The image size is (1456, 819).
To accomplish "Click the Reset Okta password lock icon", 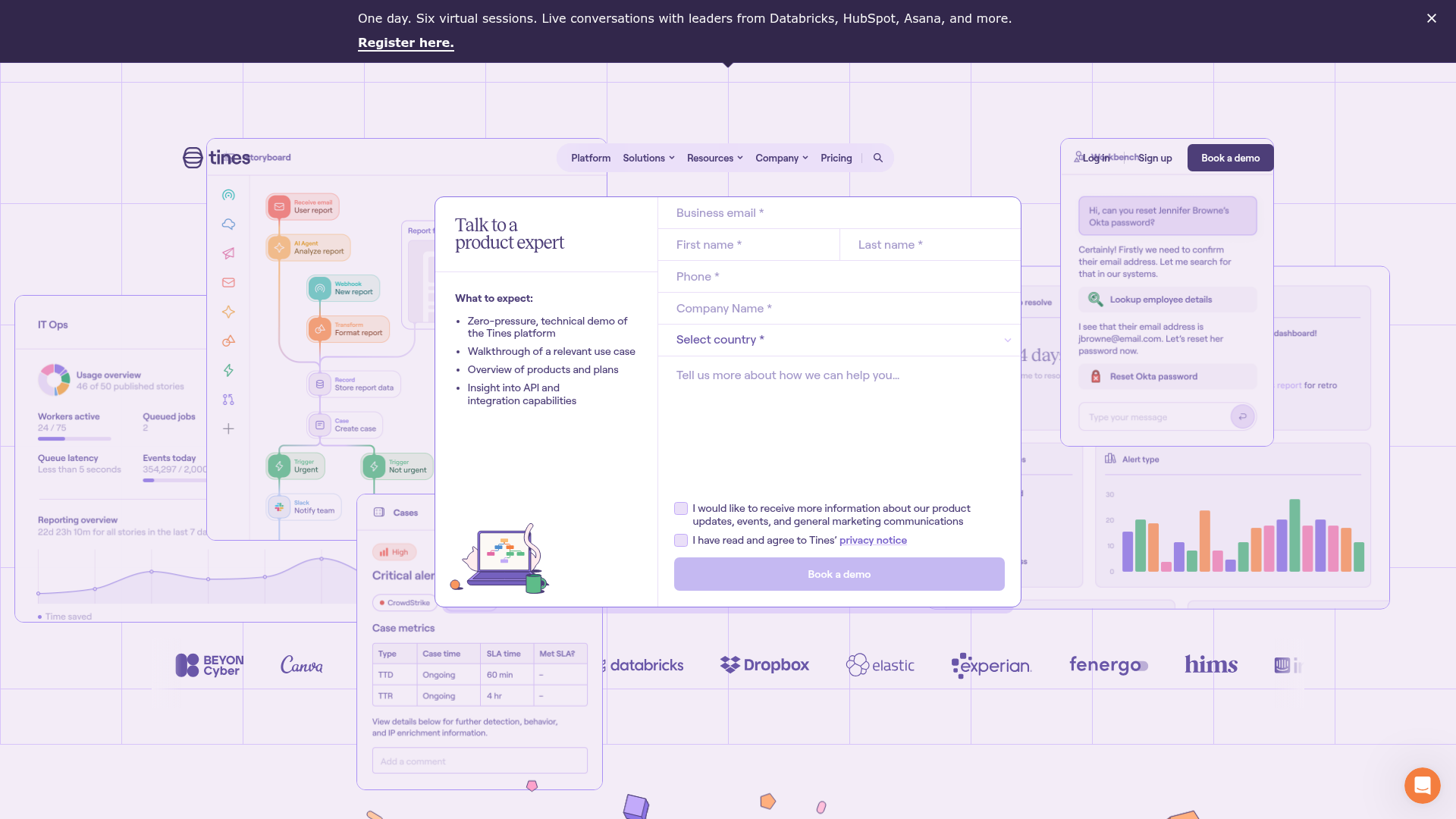I will coord(1096,376).
